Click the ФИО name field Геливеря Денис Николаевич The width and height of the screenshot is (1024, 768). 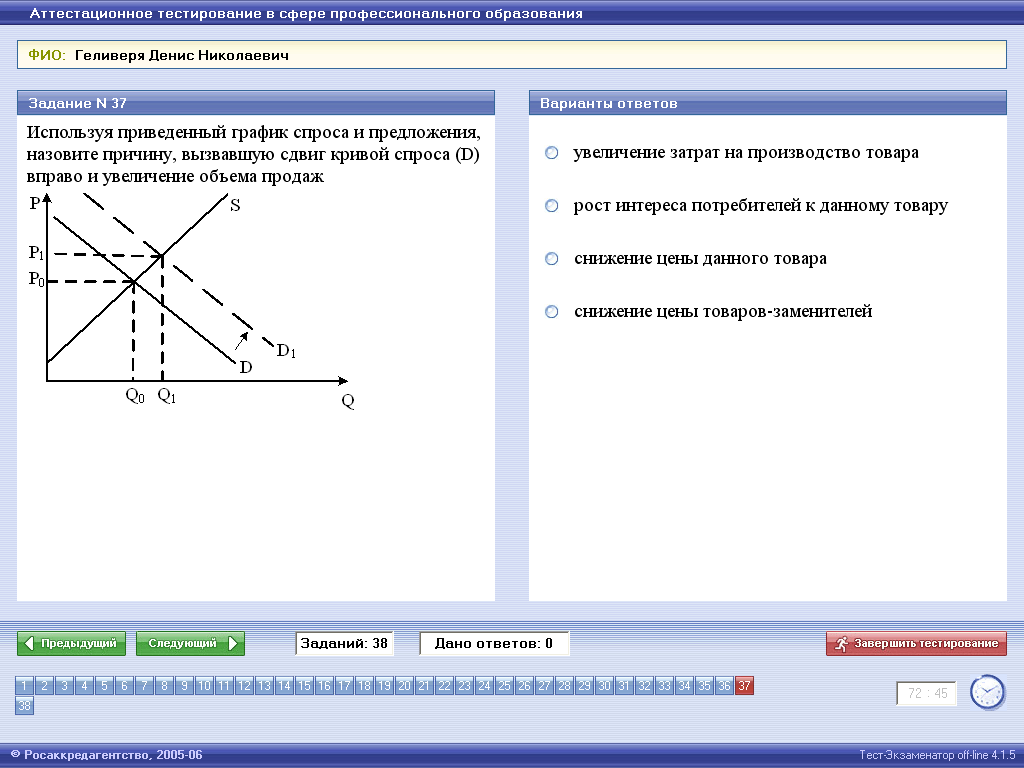(511, 55)
